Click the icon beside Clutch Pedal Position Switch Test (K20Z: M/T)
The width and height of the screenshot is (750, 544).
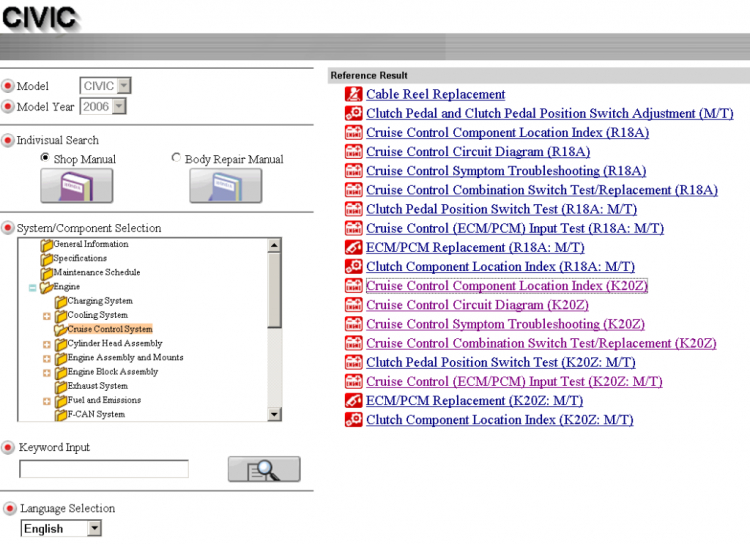pyautogui.click(x=353, y=362)
